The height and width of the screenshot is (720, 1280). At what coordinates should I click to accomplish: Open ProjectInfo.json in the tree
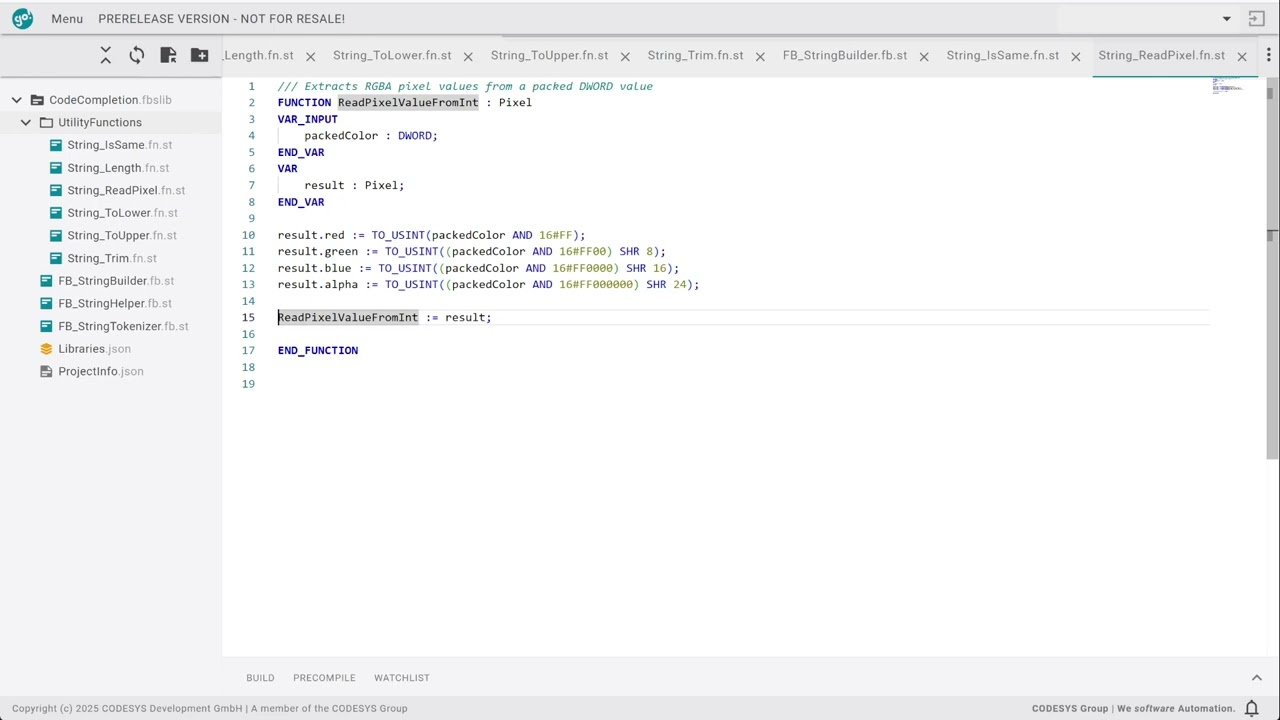pyautogui.click(x=101, y=371)
